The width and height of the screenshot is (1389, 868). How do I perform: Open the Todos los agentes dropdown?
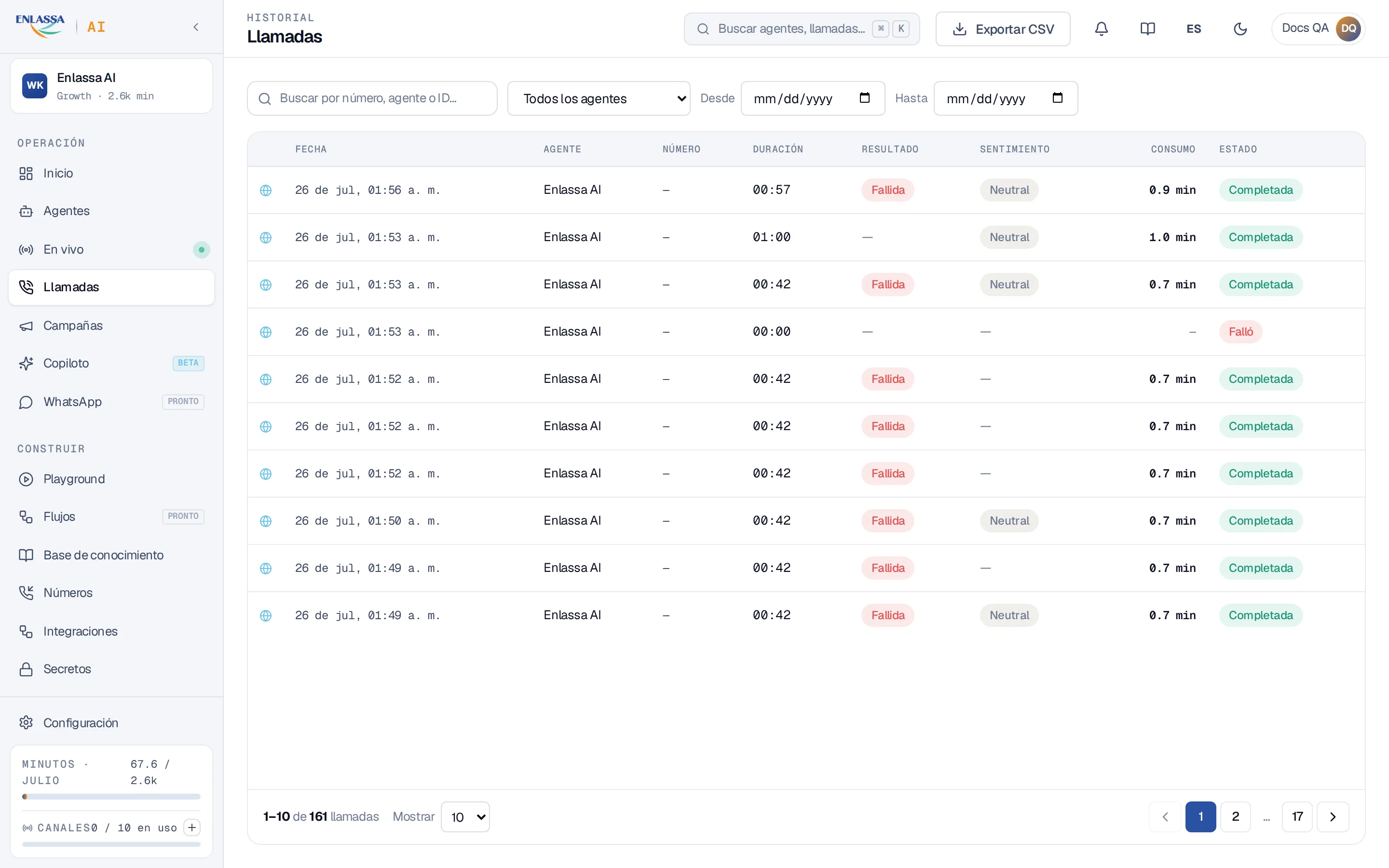(x=599, y=98)
